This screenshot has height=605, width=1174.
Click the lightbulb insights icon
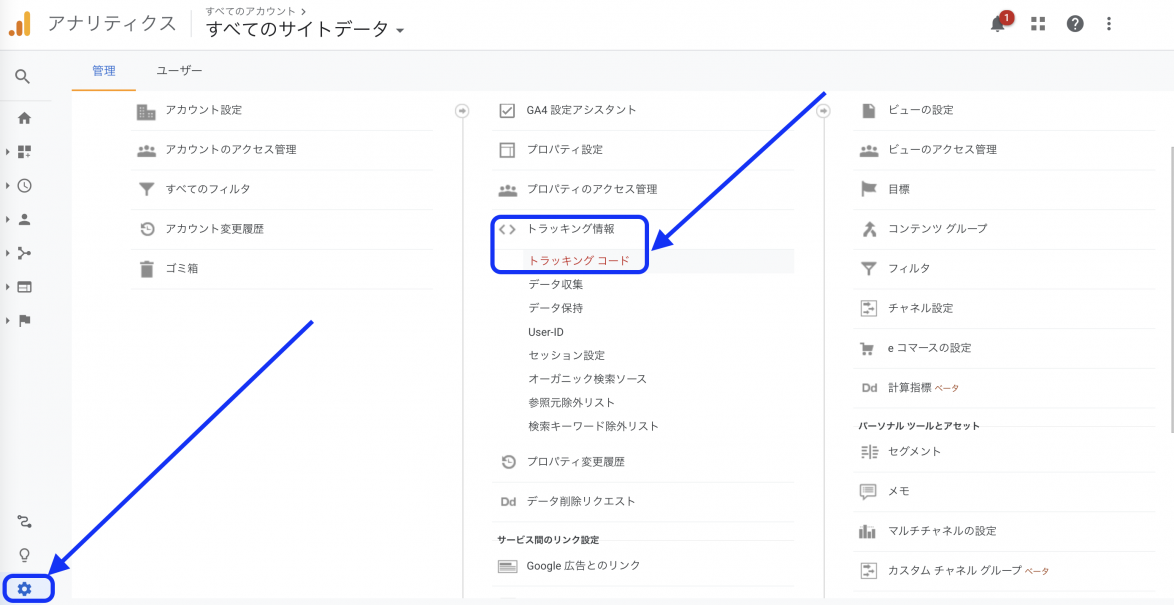click(24, 555)
